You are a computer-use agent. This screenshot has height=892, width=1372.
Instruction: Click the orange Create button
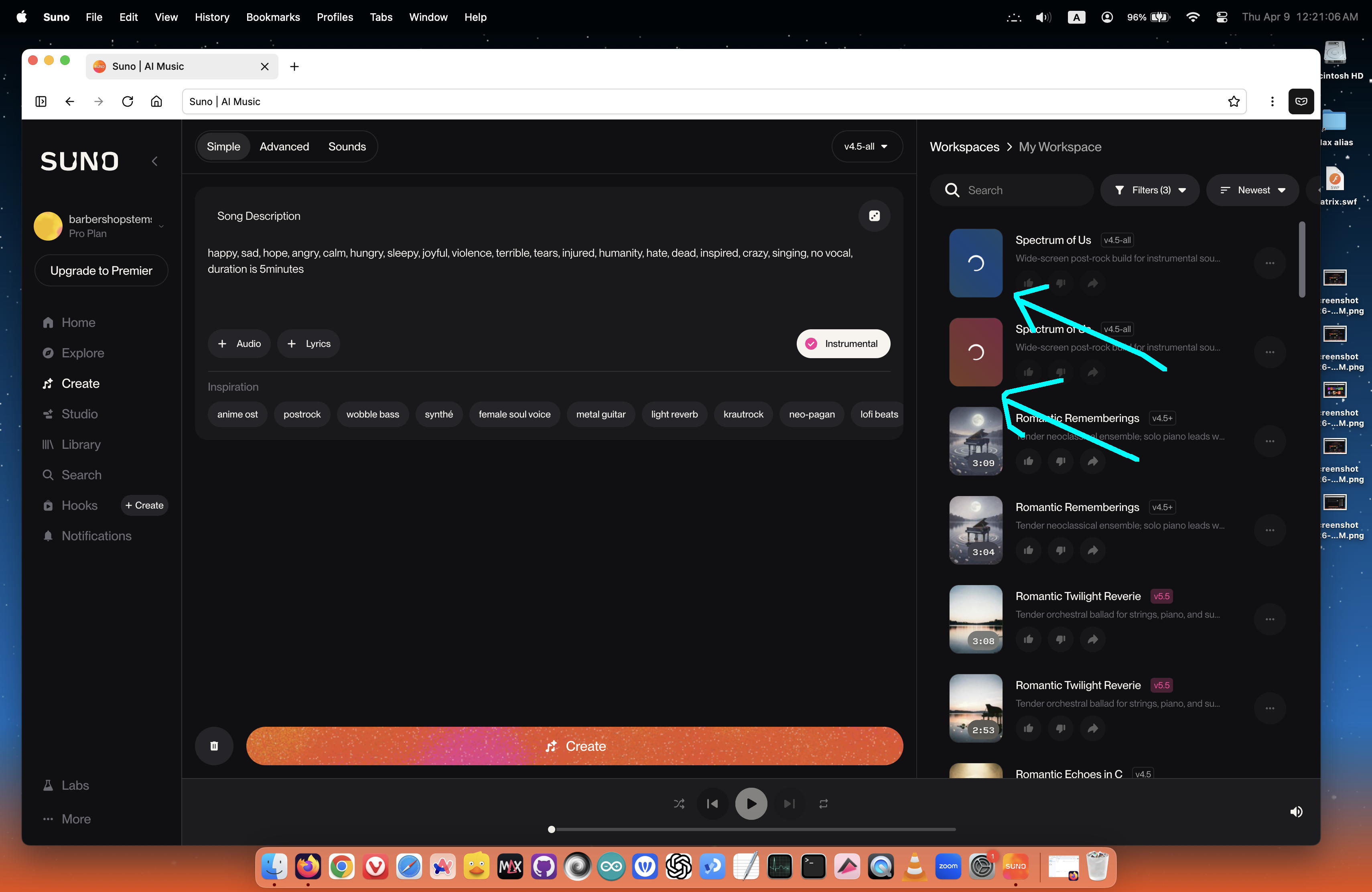[574, 746]
